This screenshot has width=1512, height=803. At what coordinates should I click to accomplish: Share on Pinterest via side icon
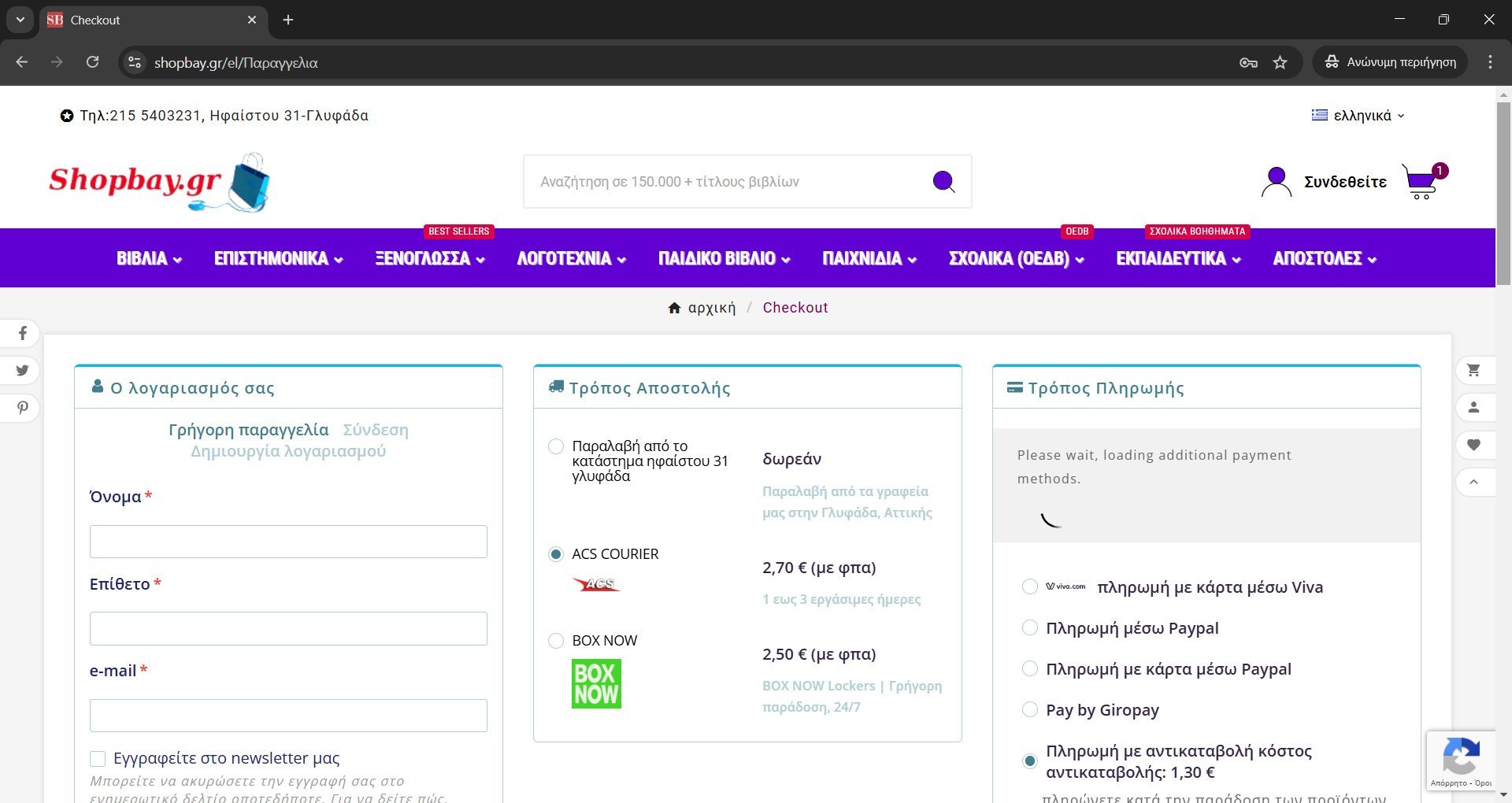point(22,408)
